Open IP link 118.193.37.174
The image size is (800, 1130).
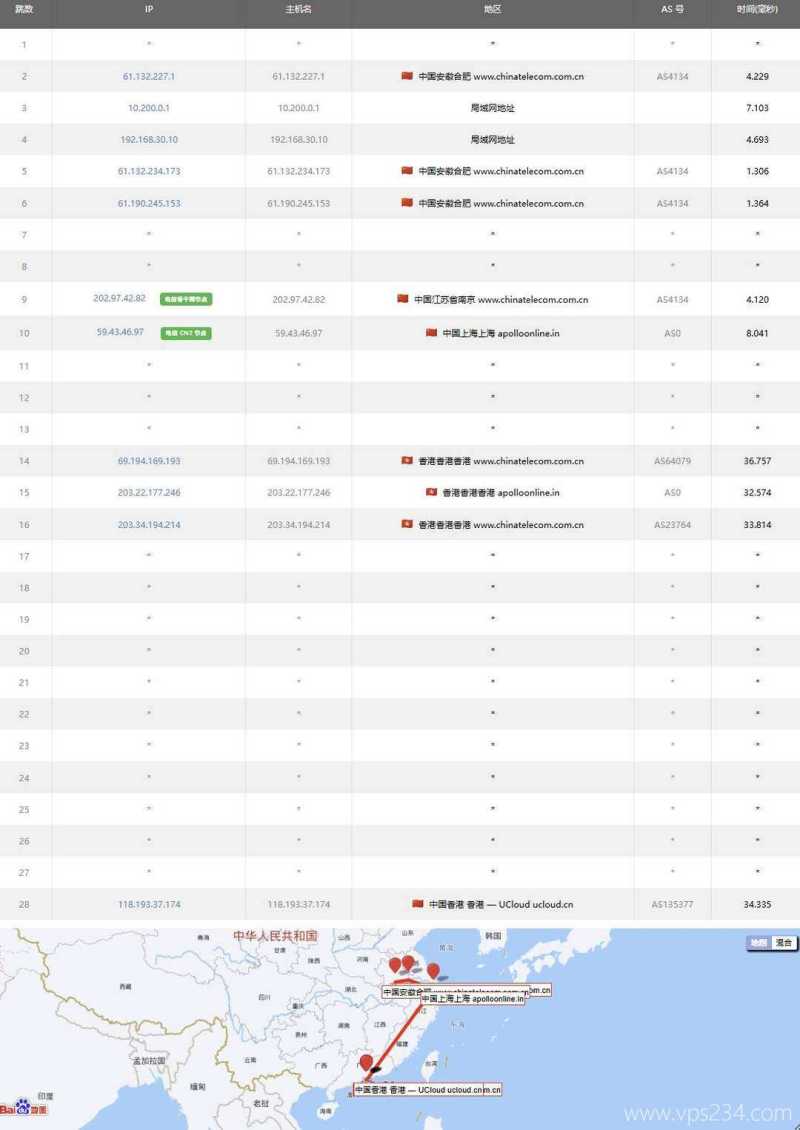click(149, 903)
